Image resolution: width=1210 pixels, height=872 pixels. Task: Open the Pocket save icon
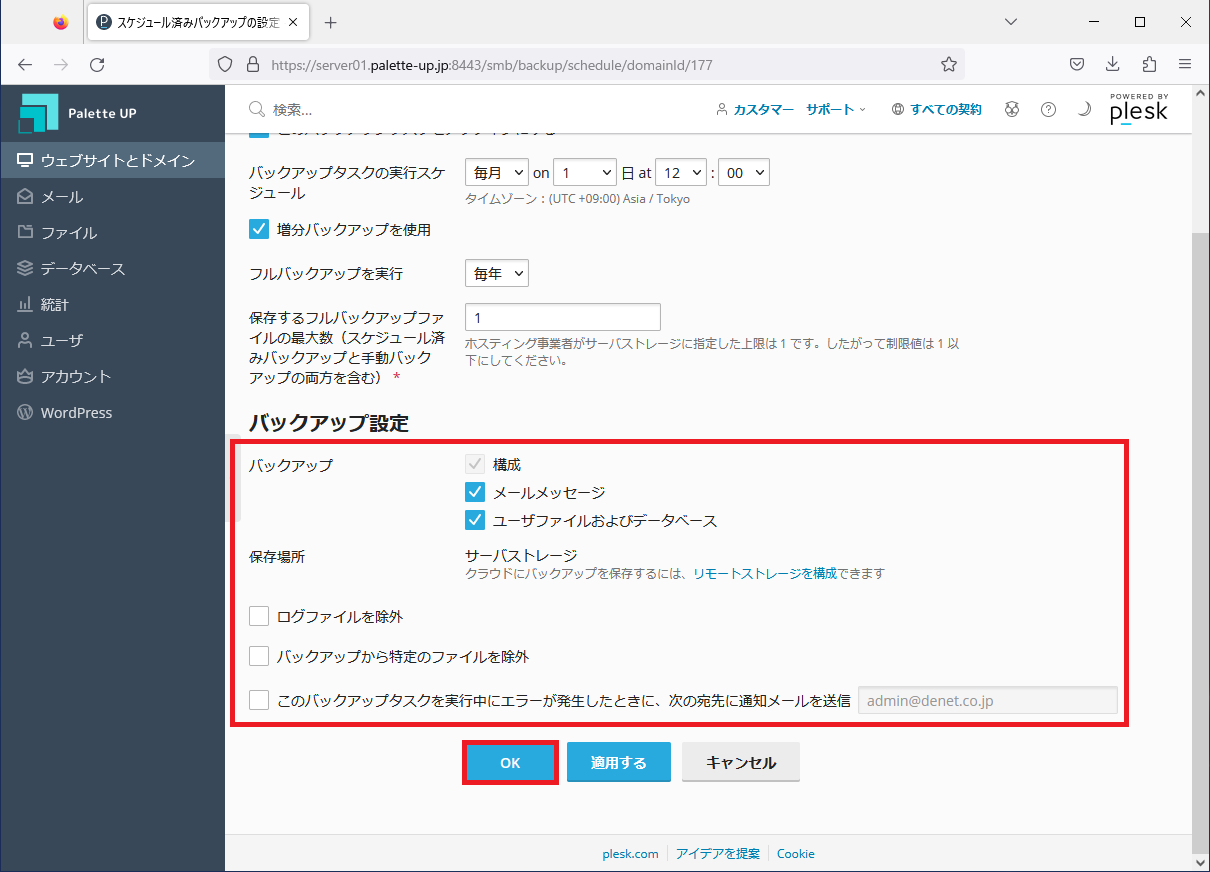click(1077, 64)
